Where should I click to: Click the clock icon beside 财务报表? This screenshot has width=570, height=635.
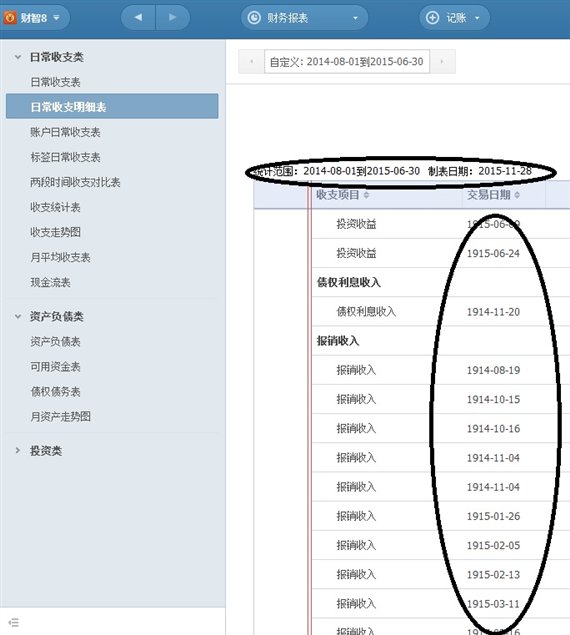tap(254, 18)
